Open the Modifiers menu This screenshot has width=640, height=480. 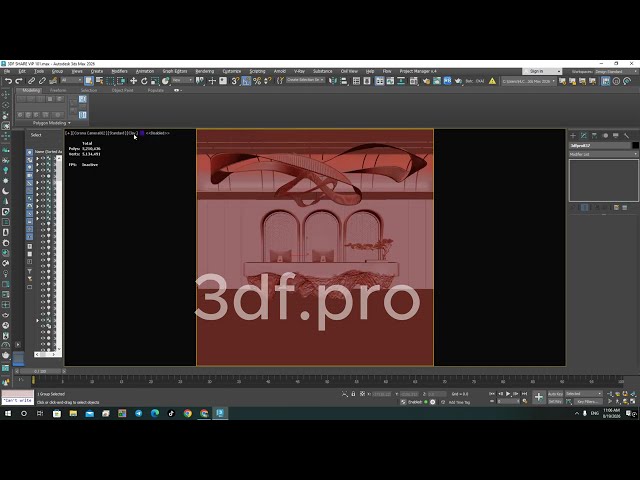point(119,71)
